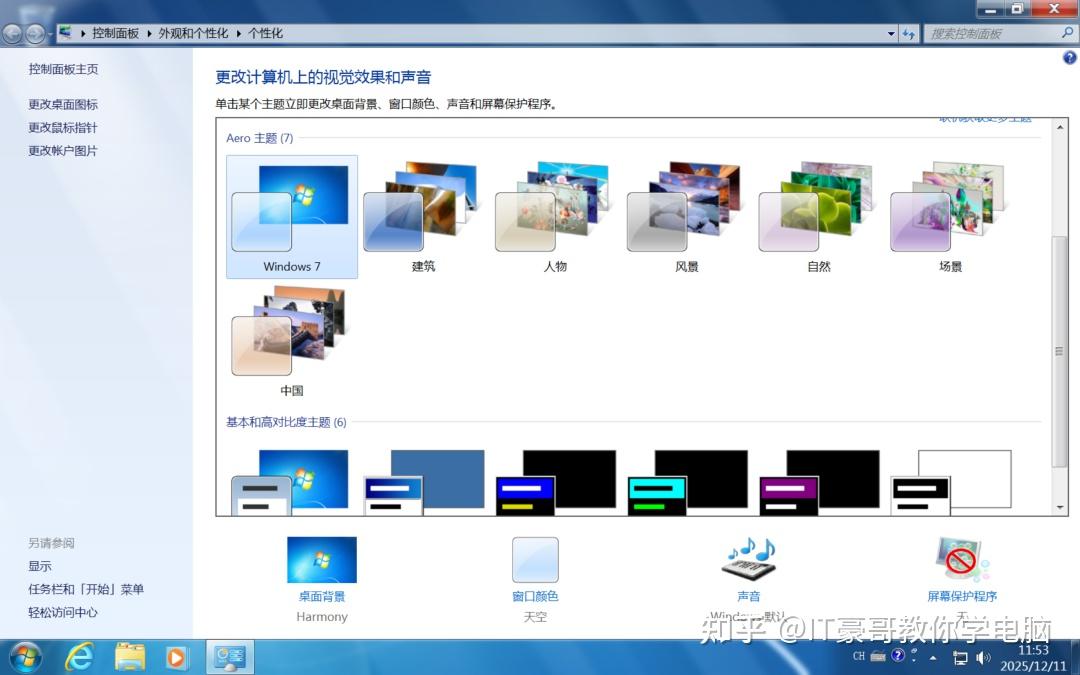Open 桌面背景 desktop background icon
The image size is (1080, 675).
pos(322,560)
